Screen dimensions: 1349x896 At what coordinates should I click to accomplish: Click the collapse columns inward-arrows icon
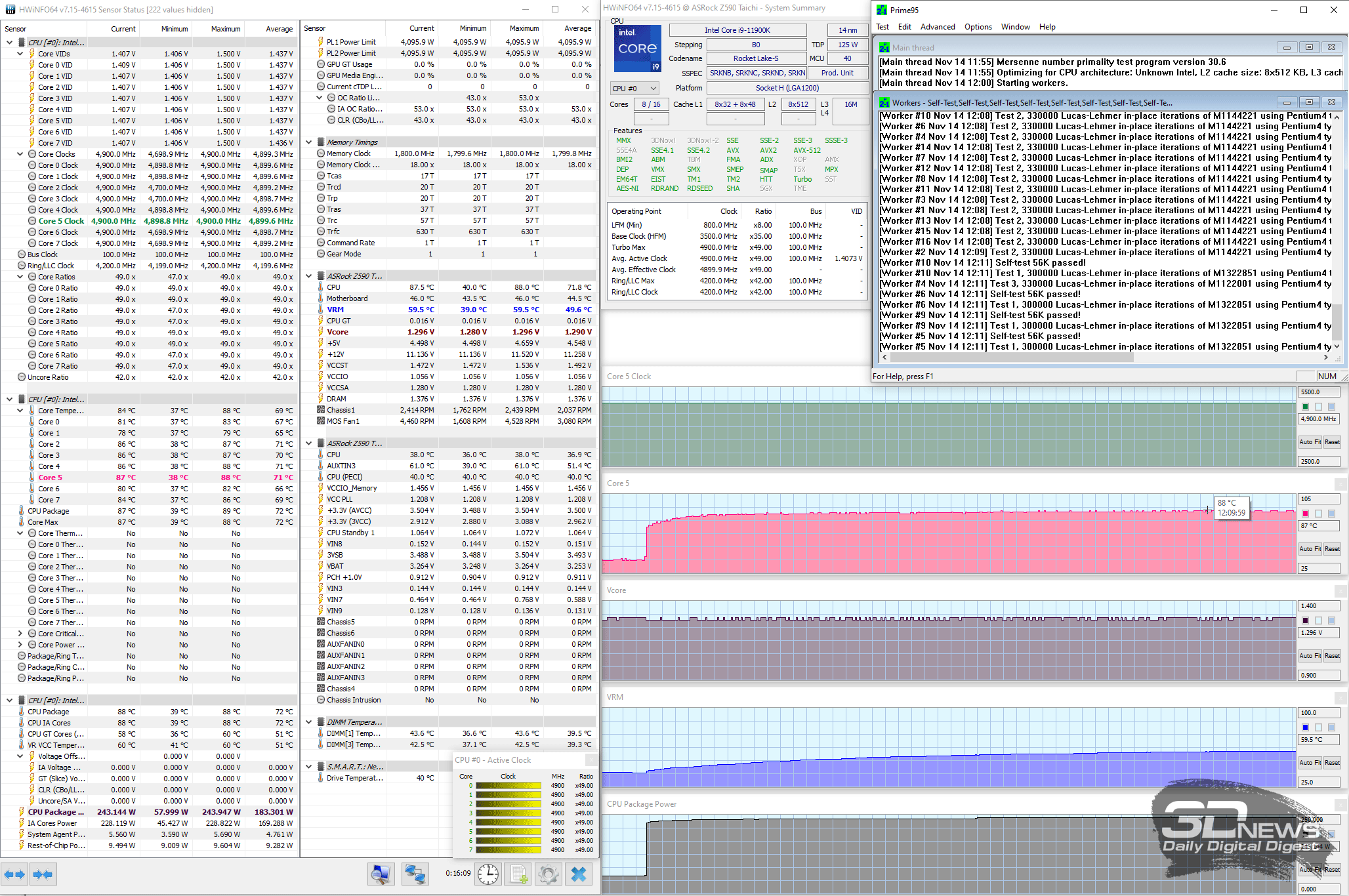point(43,874)
